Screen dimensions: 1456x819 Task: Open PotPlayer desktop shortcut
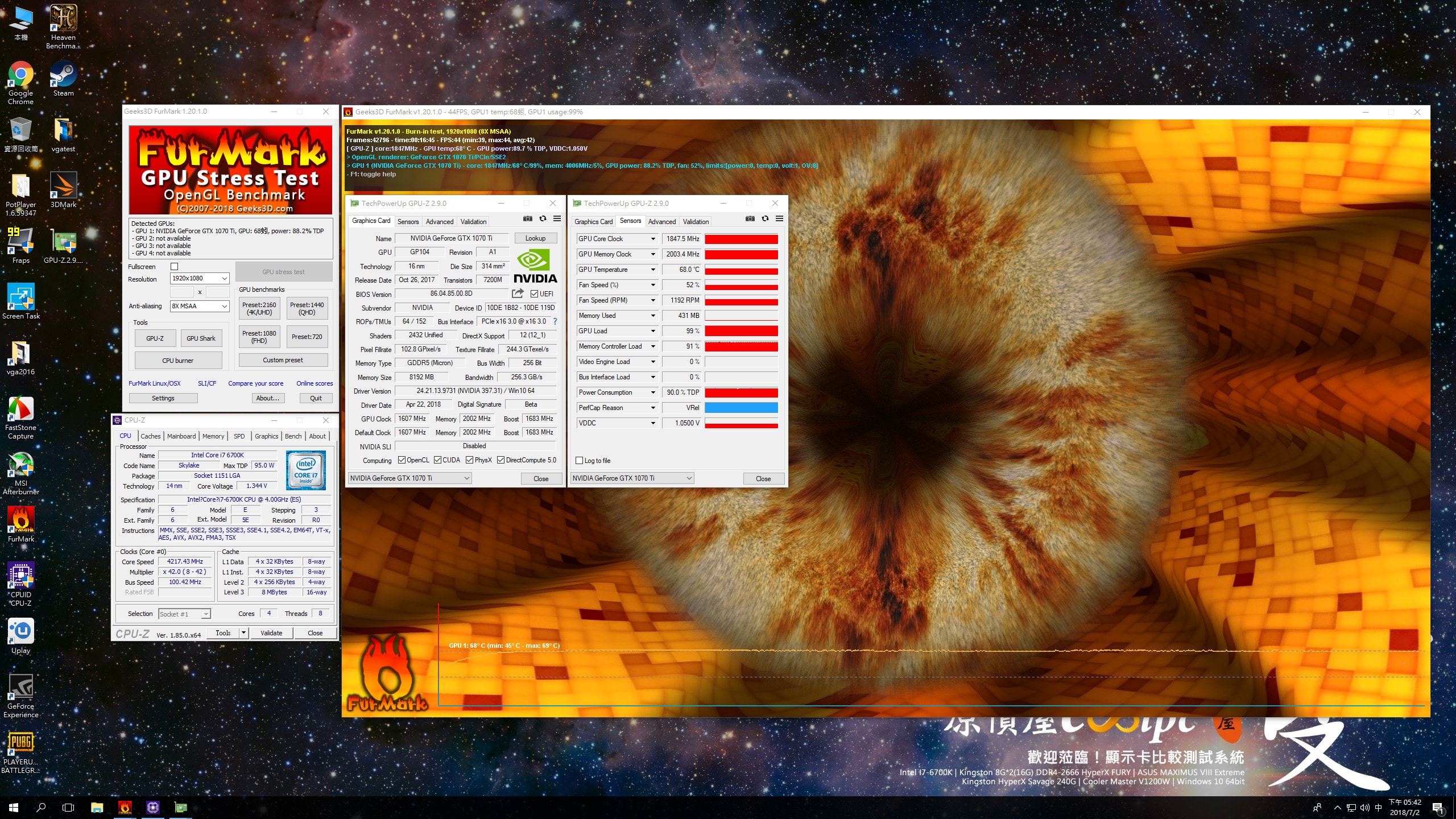coord(20,195)
